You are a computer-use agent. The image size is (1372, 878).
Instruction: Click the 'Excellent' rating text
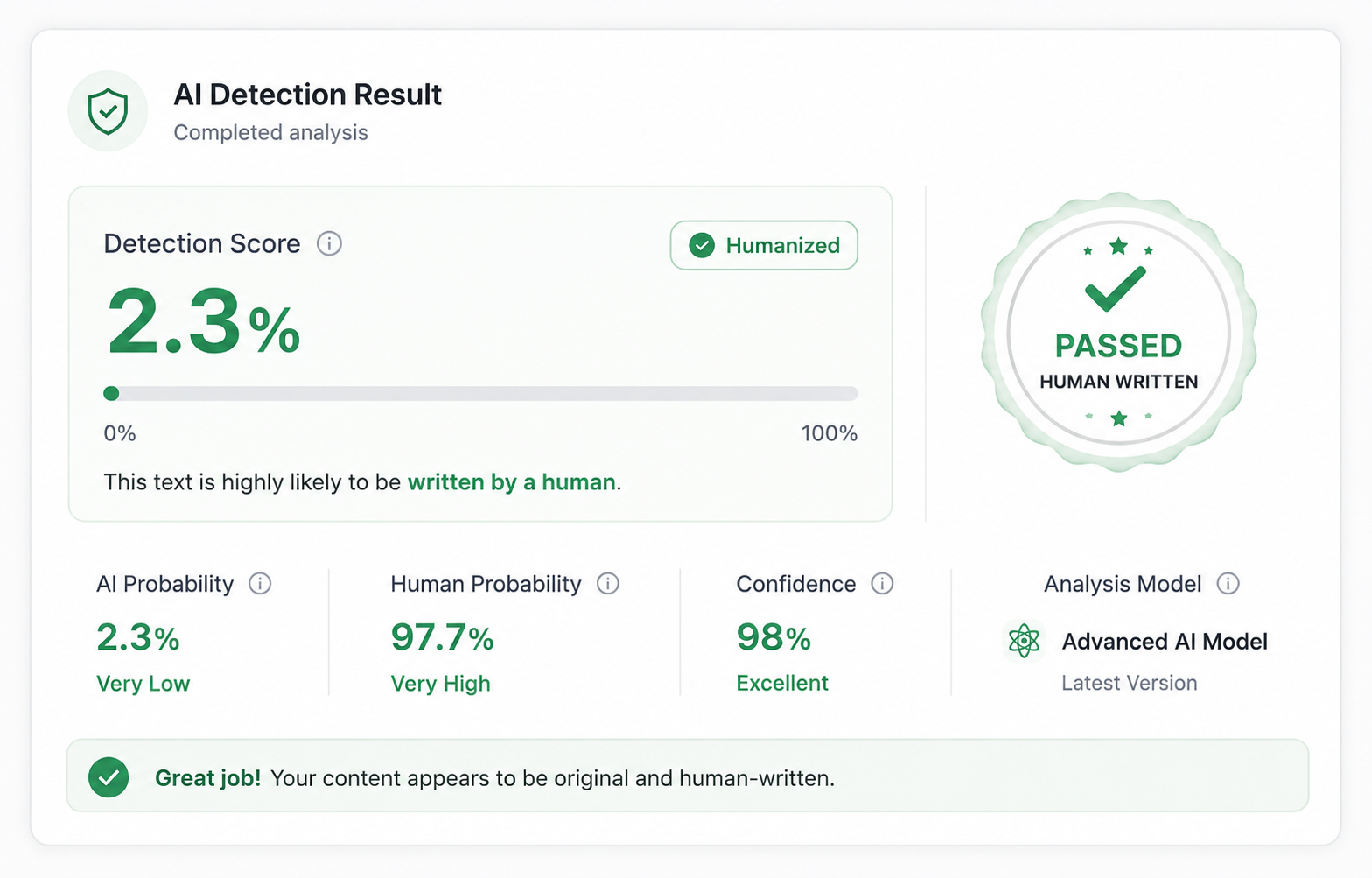pyautogui.click(x=782, y=683)
